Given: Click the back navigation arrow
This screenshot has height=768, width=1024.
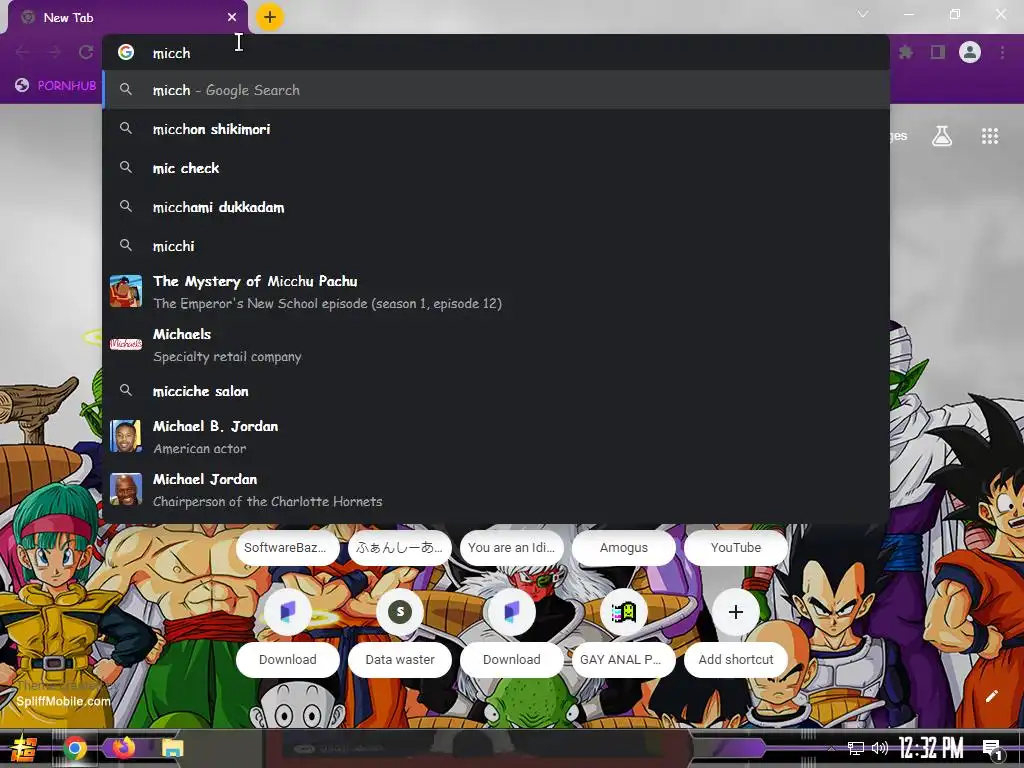Looking at the screenshot, I should pos(22,52).
